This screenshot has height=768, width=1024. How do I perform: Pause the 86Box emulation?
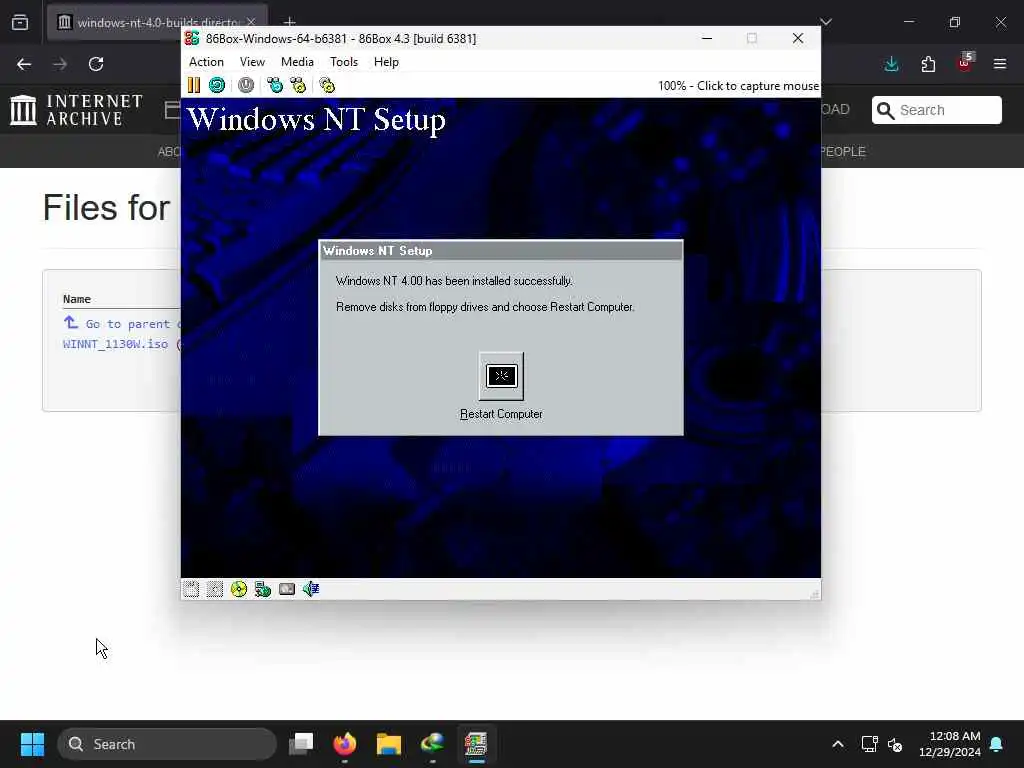[x=194, y=85]
